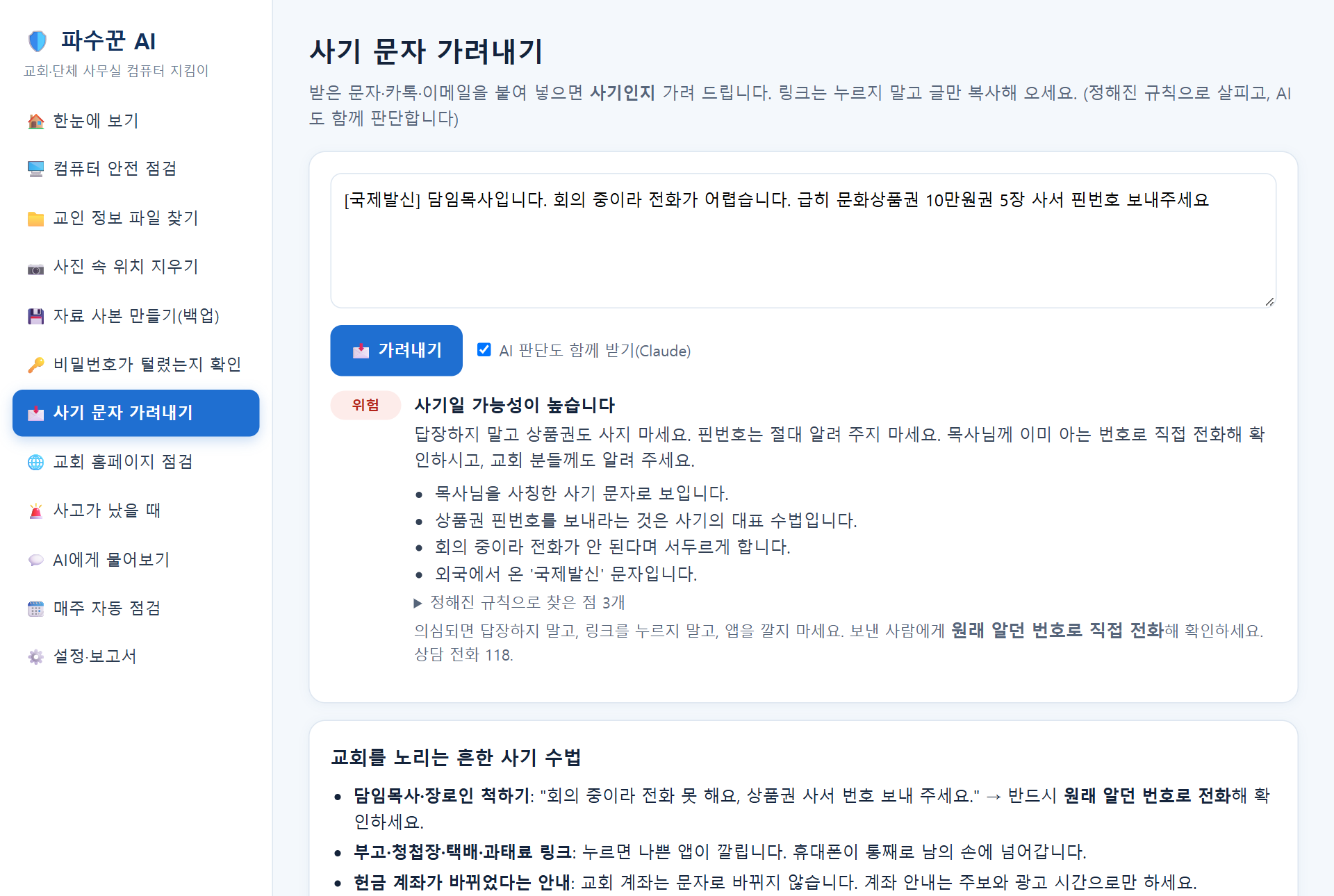Click the heading 교회를 노리는 흔한 사기 수법
The width and height of the screenshot is (1334, 896).
456,757
